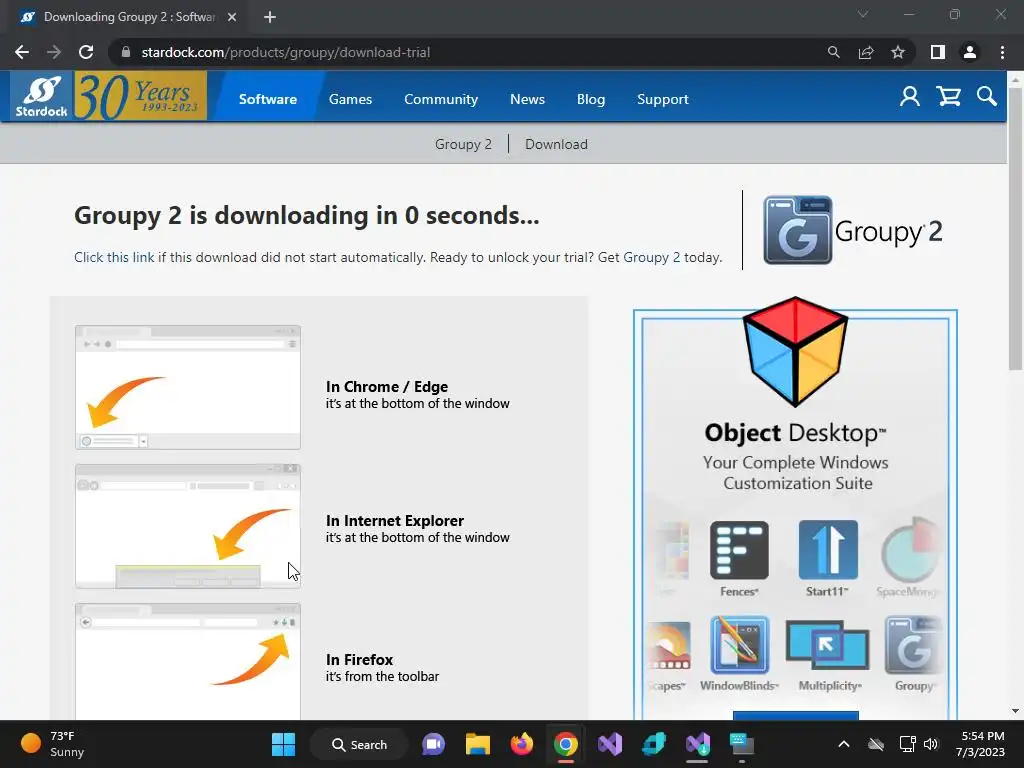1024x768 pixels.
Task: Open Visual Studio from taskbar
Action: [610, 744]
